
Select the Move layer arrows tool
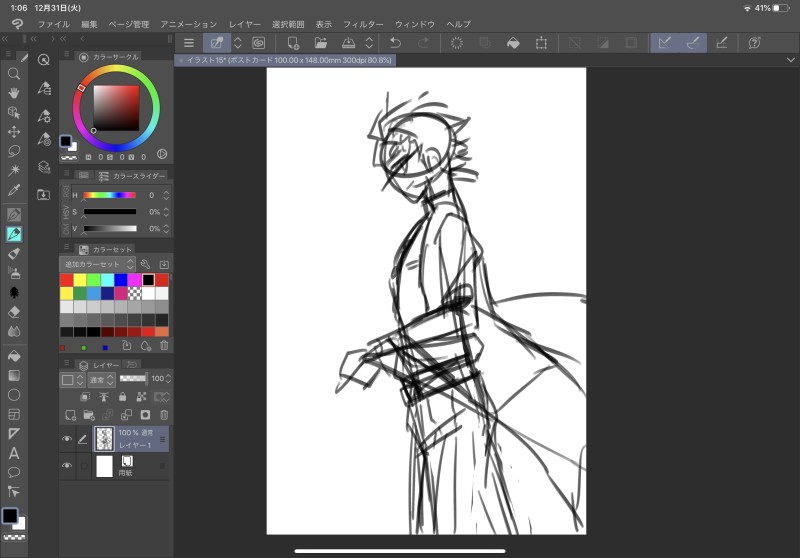(14, 132)
